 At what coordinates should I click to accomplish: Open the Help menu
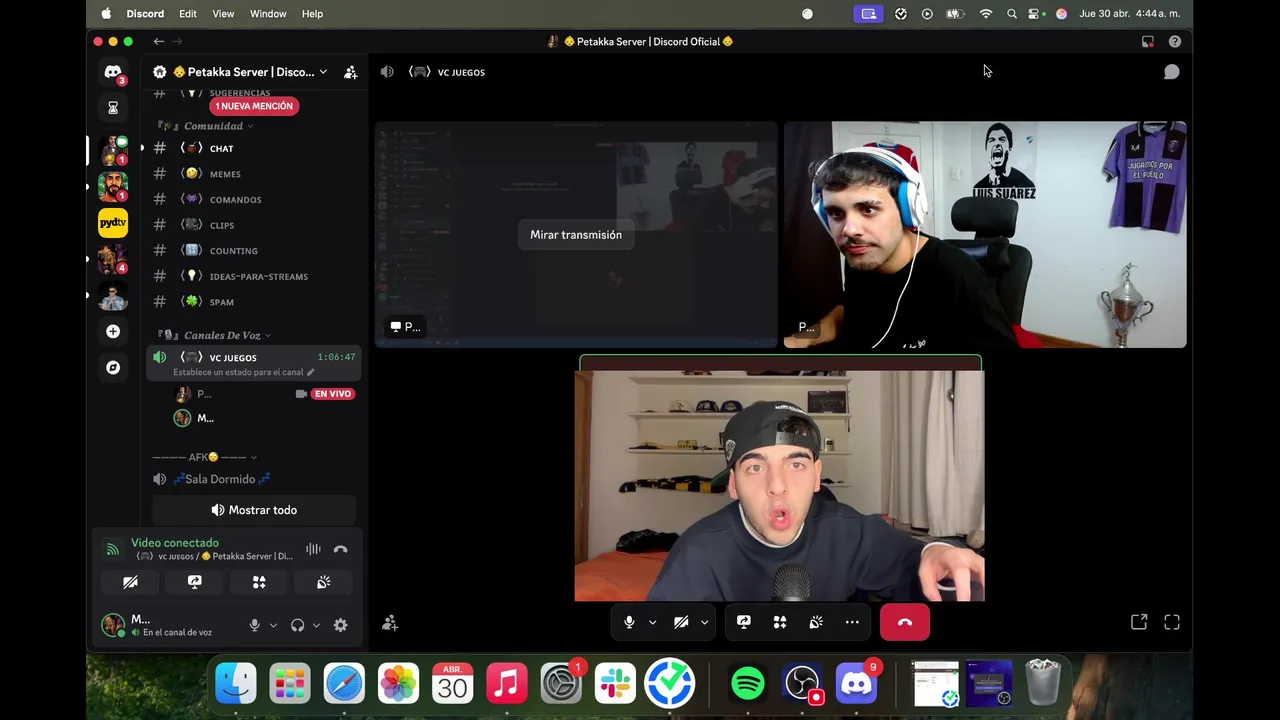(312, 14)
